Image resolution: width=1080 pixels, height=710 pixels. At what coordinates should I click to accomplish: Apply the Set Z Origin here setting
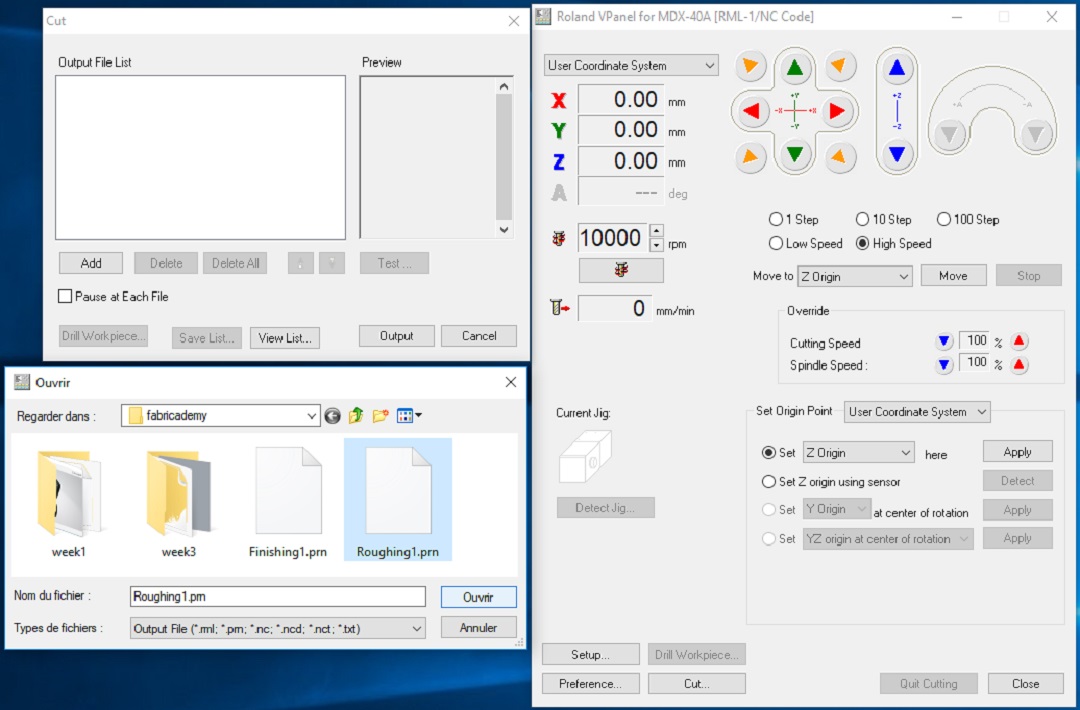1017,452
